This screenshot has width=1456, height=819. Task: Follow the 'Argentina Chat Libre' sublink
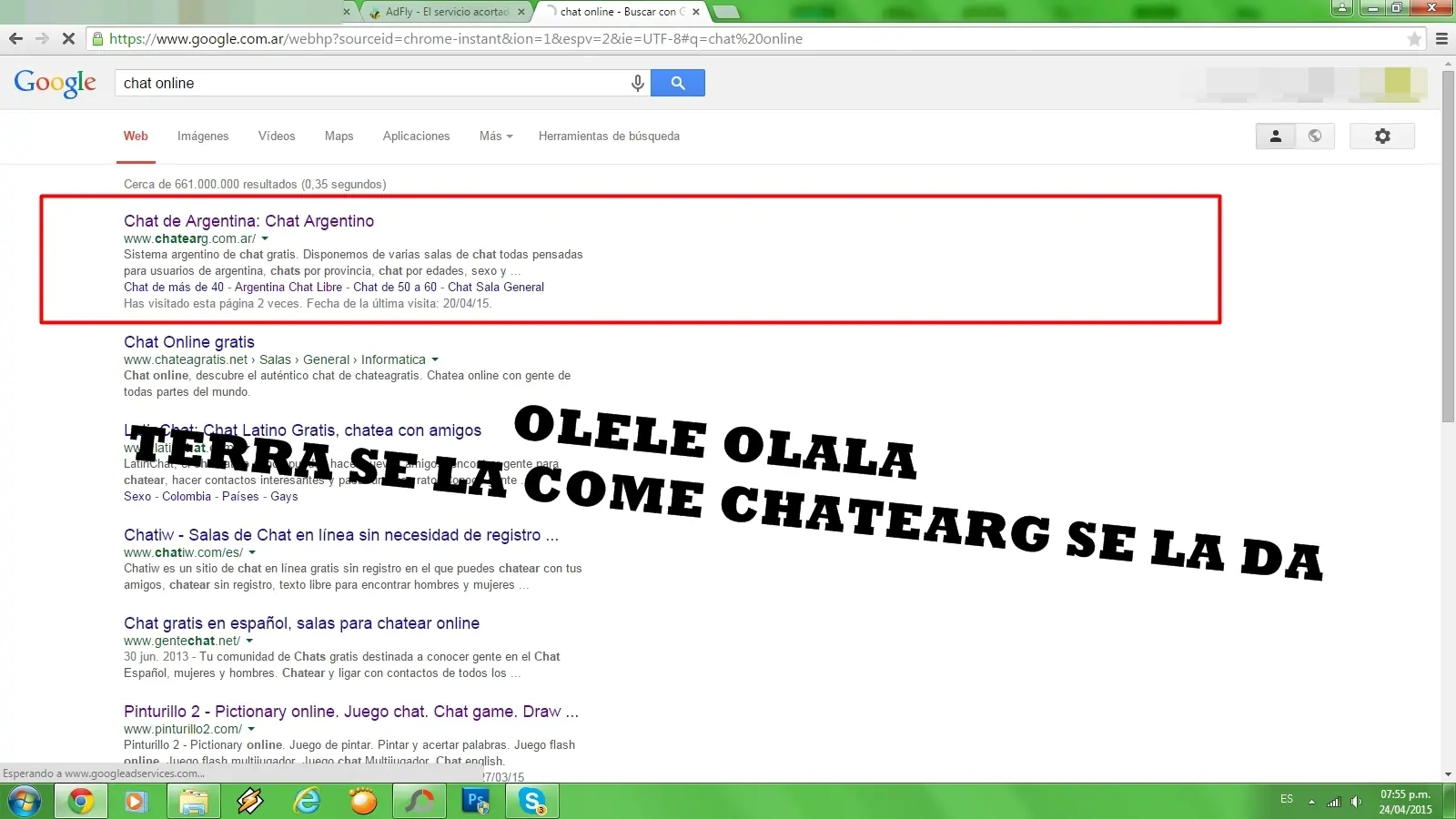(288, 288)
